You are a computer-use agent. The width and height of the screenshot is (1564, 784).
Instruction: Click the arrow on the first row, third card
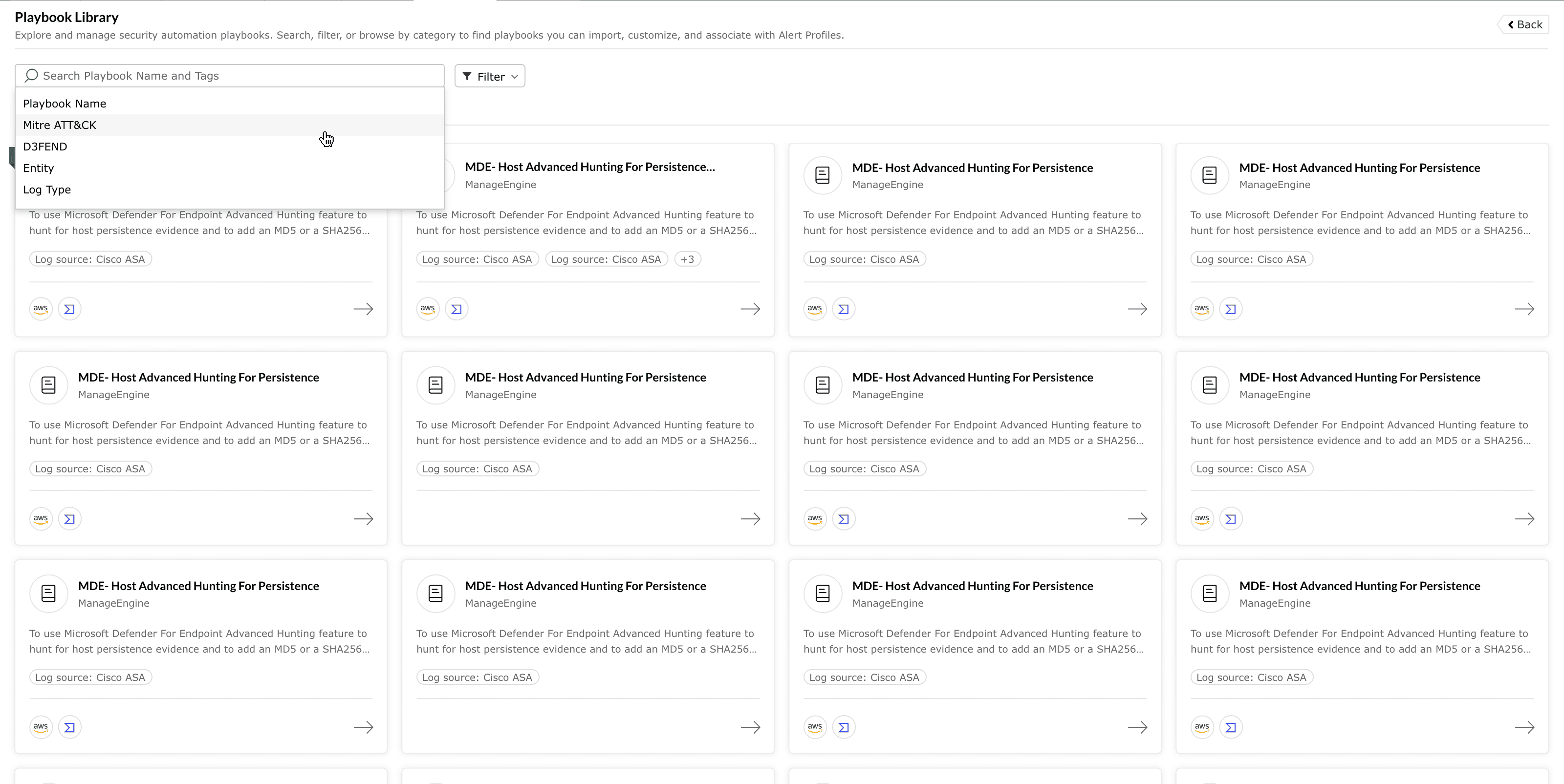(1137, 309)
